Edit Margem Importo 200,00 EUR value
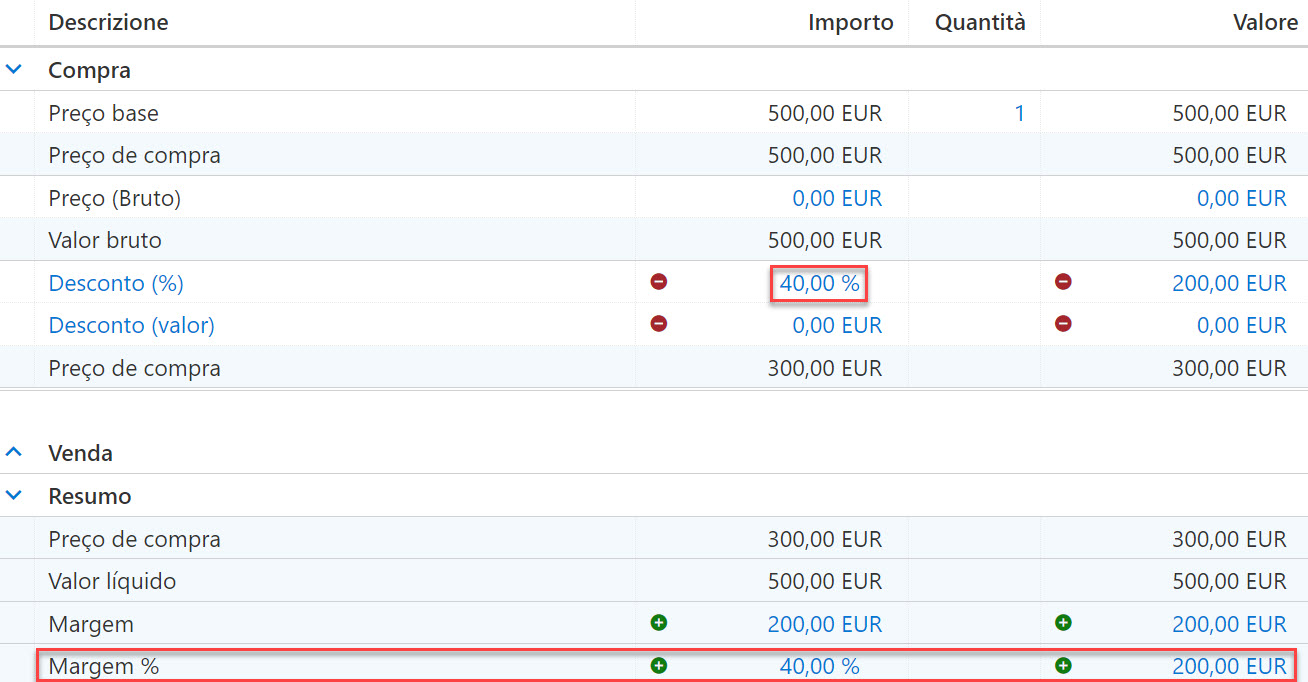 click(825, 624)
